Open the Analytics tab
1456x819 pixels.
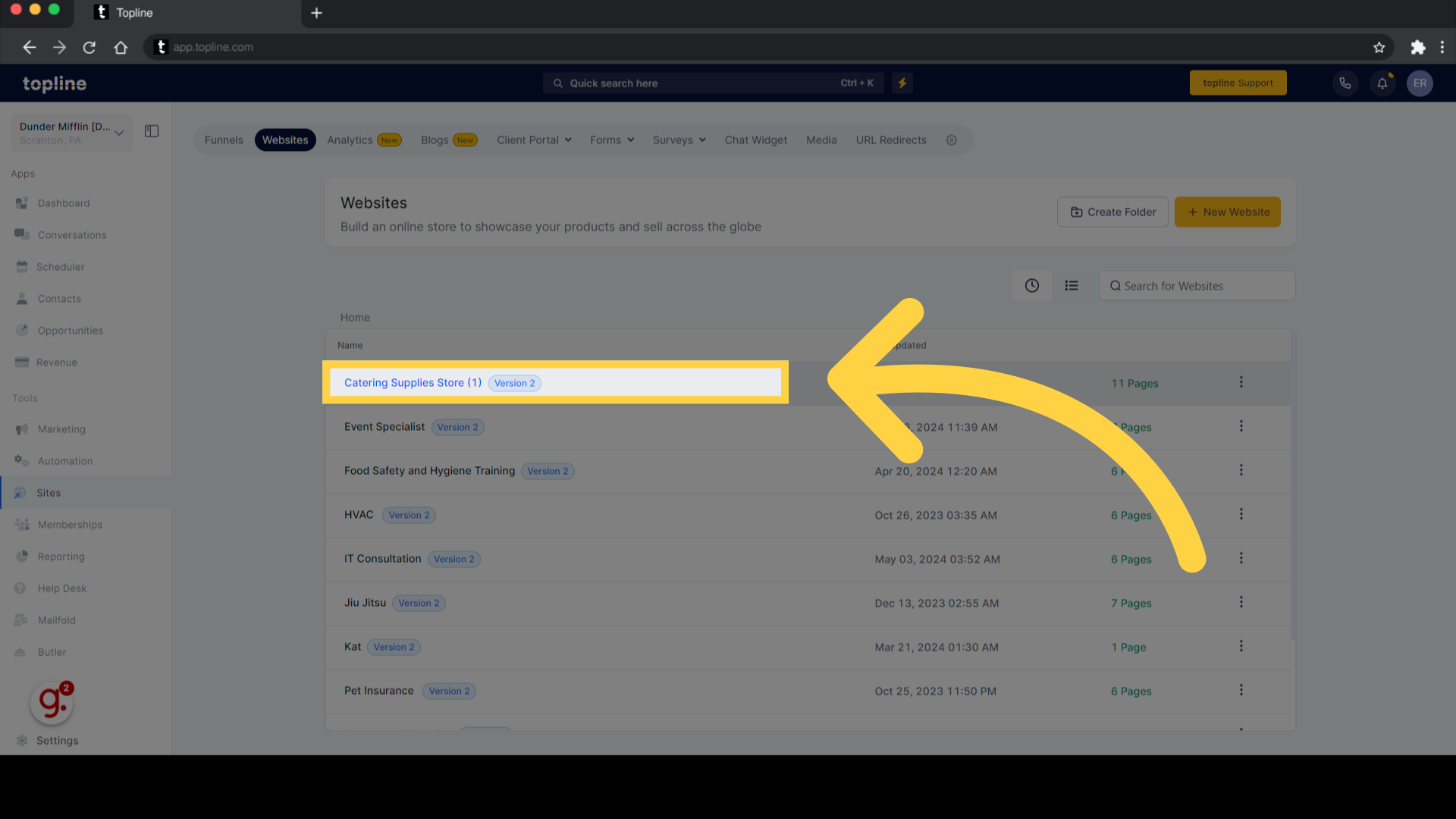point(364,140)
